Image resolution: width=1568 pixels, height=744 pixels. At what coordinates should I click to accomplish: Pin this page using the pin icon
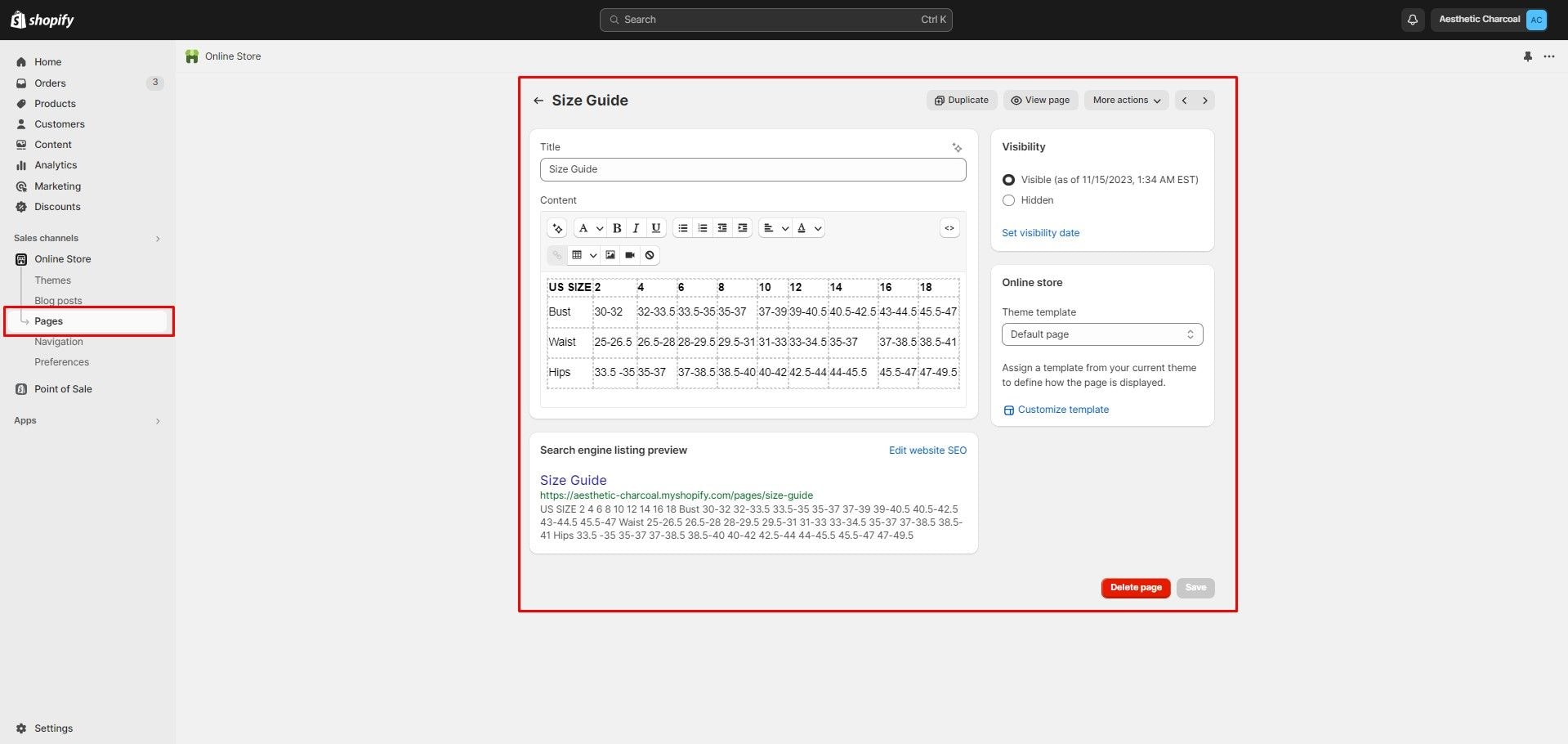(x=1527, y=56)
